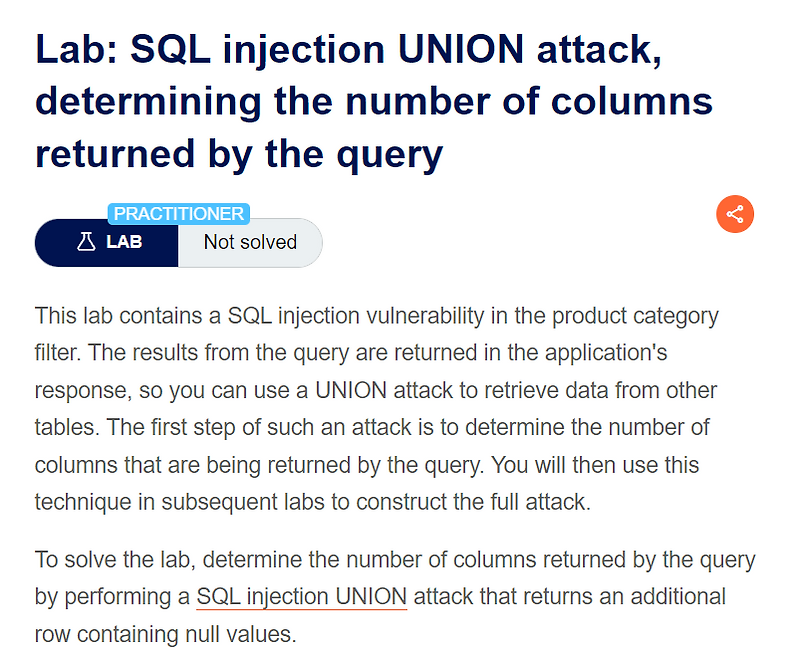Click text line starting 'response, so you can use'
The image size is (800, 668).
point(376,390)
